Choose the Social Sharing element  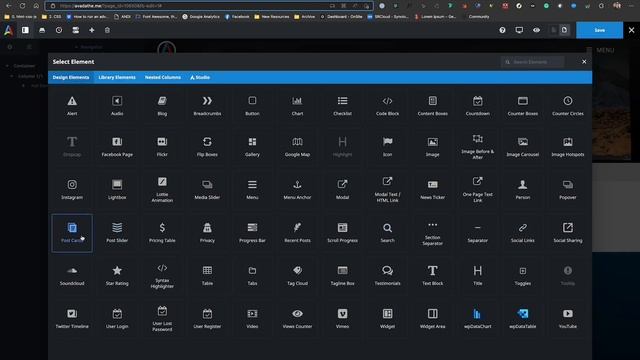click(568, 233)
